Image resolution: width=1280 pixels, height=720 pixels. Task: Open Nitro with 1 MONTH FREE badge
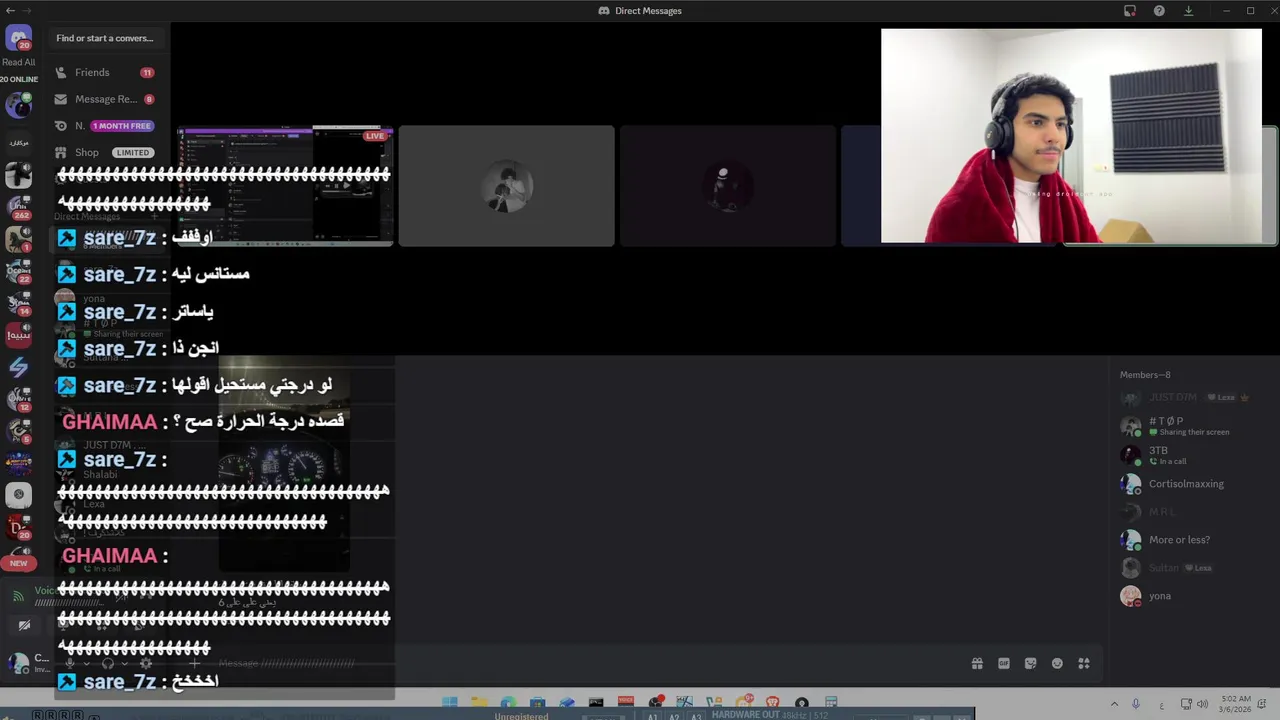[x=105, y=126]
